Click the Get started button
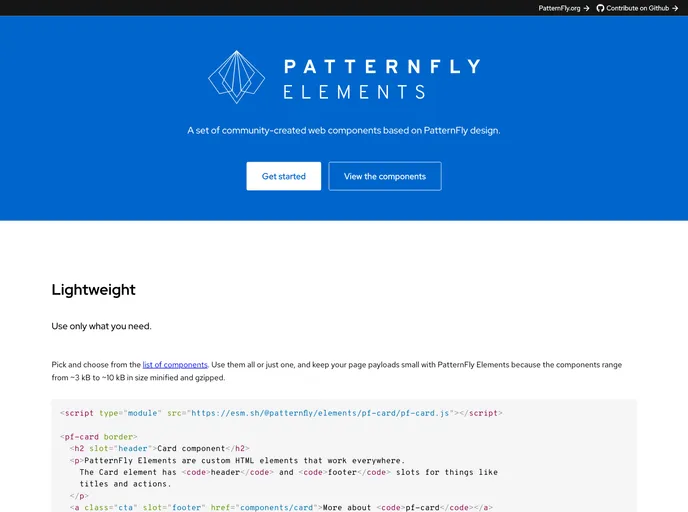The width and height of the screenshot is (688, 512). point(283,176)
